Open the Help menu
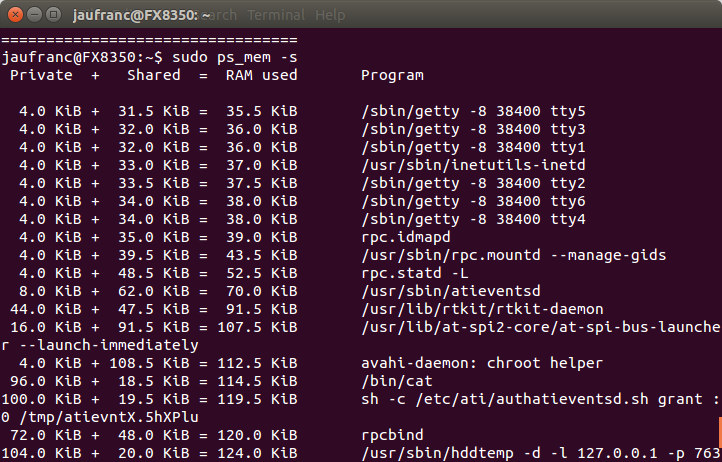This screenshot has height=462, width=722. pos(330,15)
